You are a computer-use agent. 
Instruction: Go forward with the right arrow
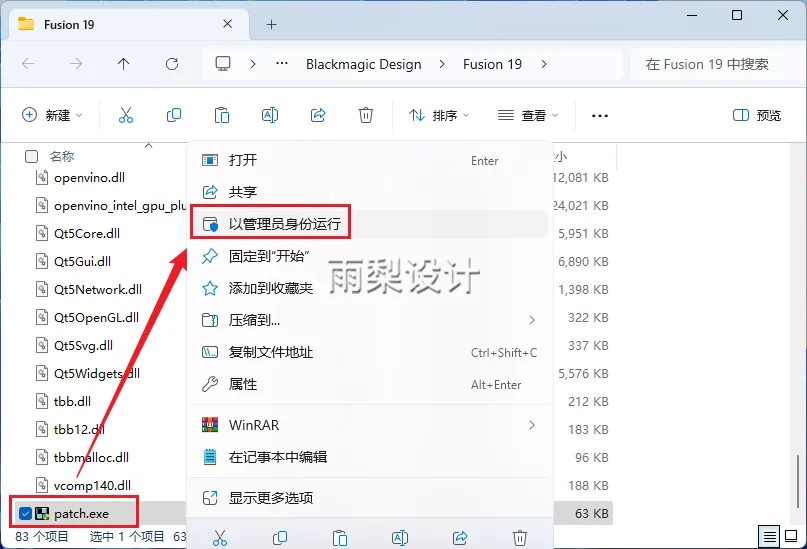pos(76,64)
